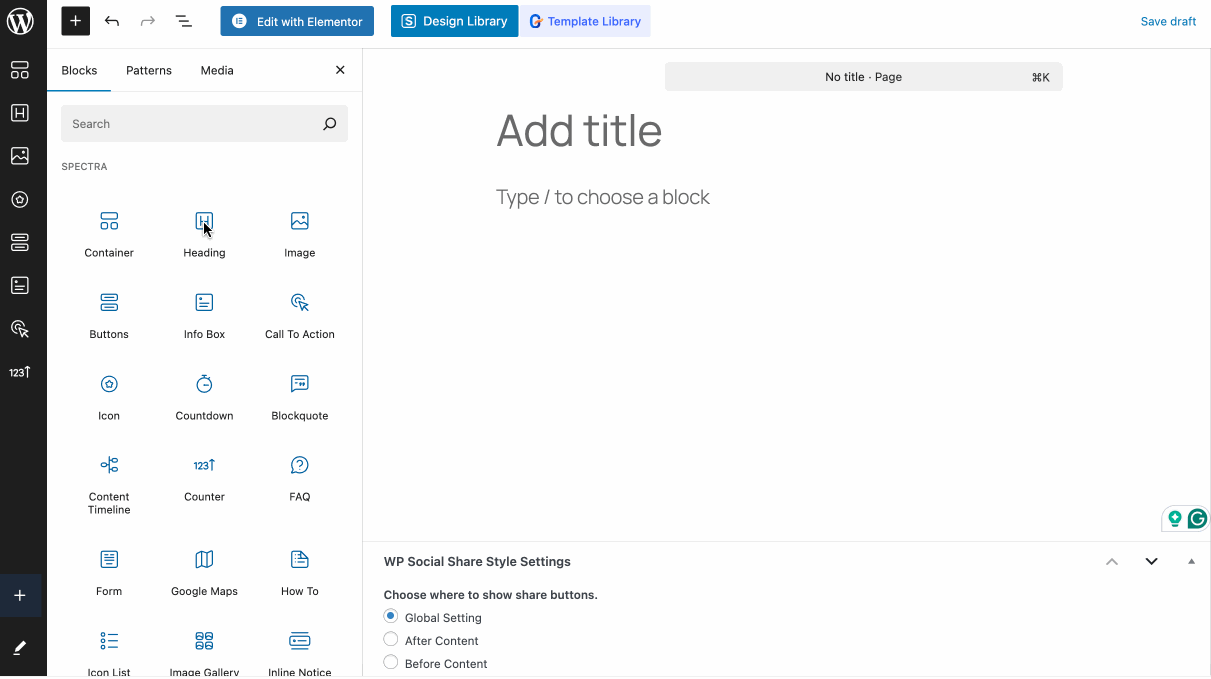Viewport: 1211px width, 679px height.
Task: Click Edit with Elementor button
Action: 297,21
